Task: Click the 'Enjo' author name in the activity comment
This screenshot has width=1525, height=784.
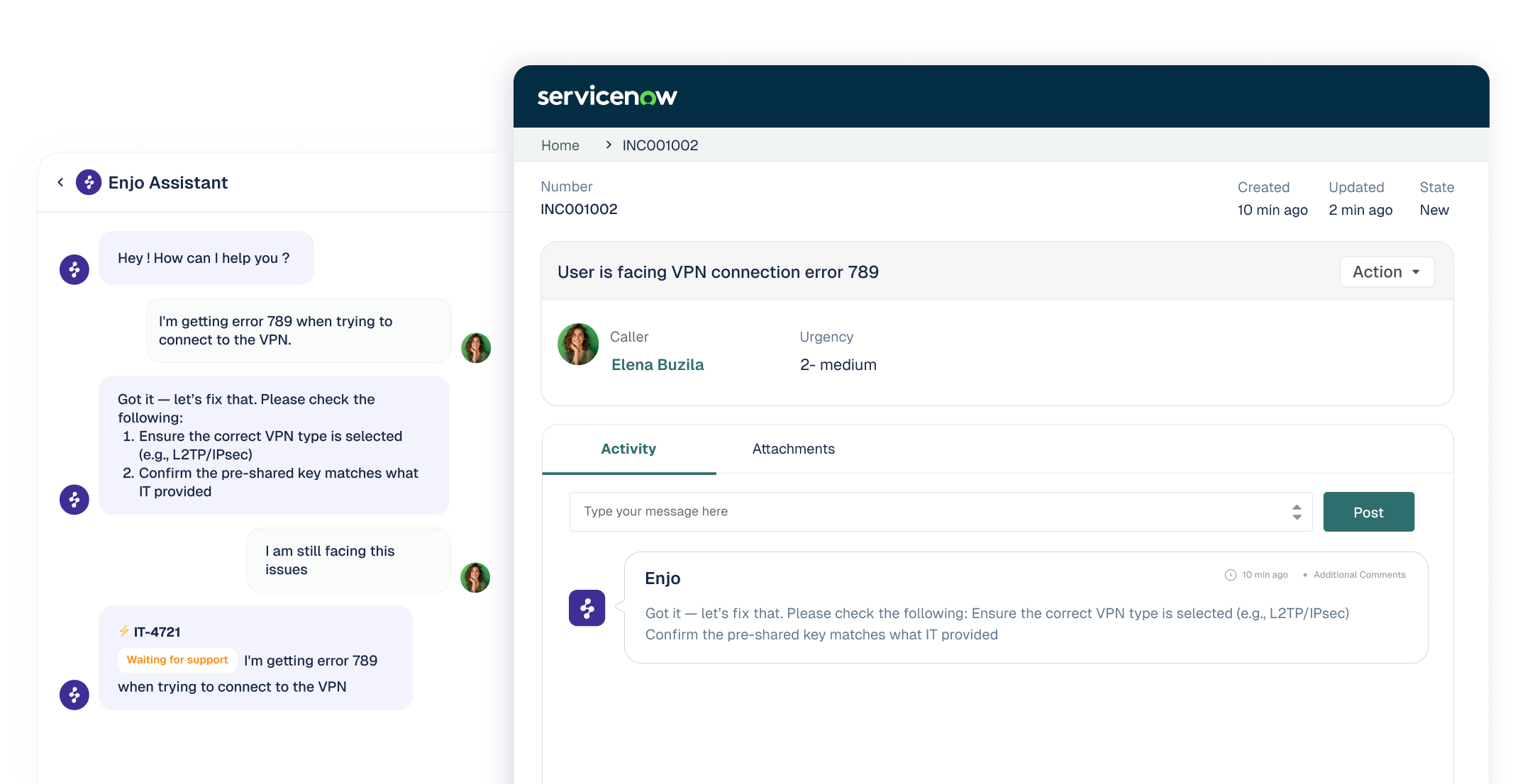Action: click(662, 578)
